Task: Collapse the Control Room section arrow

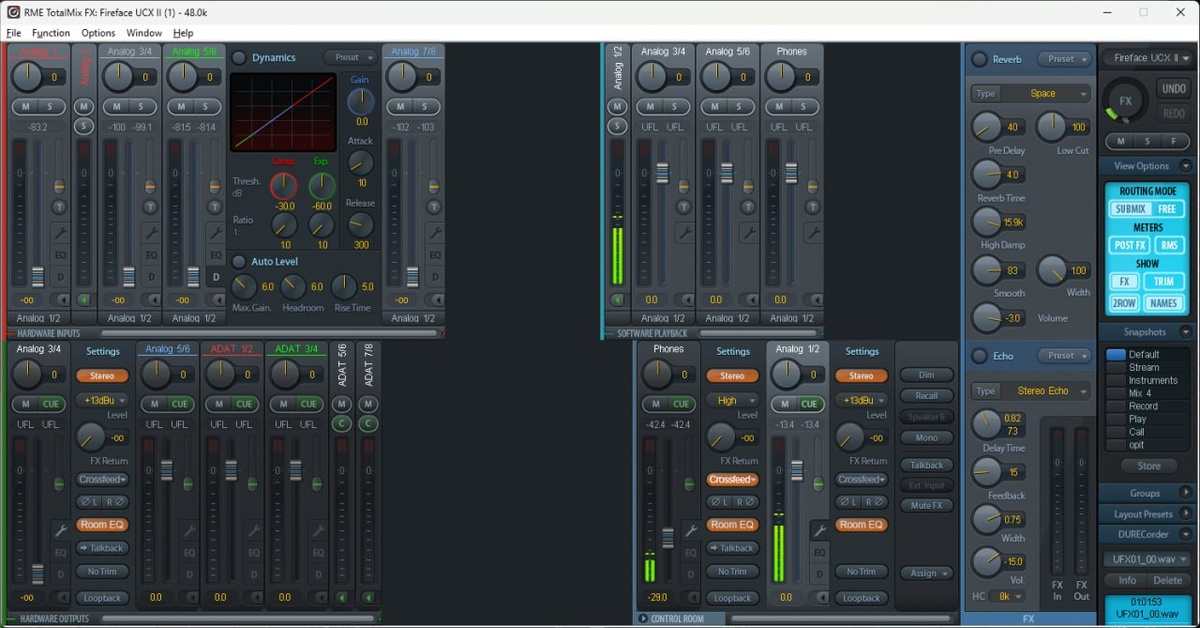Action: 643,619
